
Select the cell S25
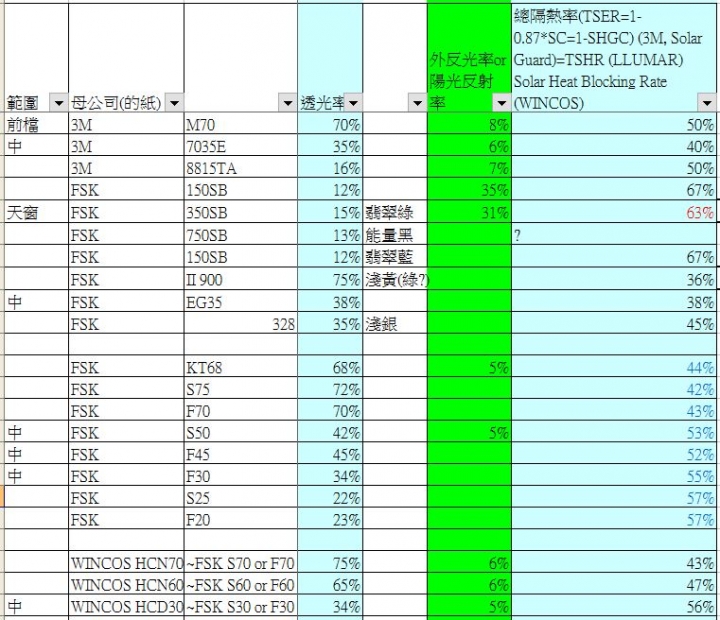coord(241,497)
